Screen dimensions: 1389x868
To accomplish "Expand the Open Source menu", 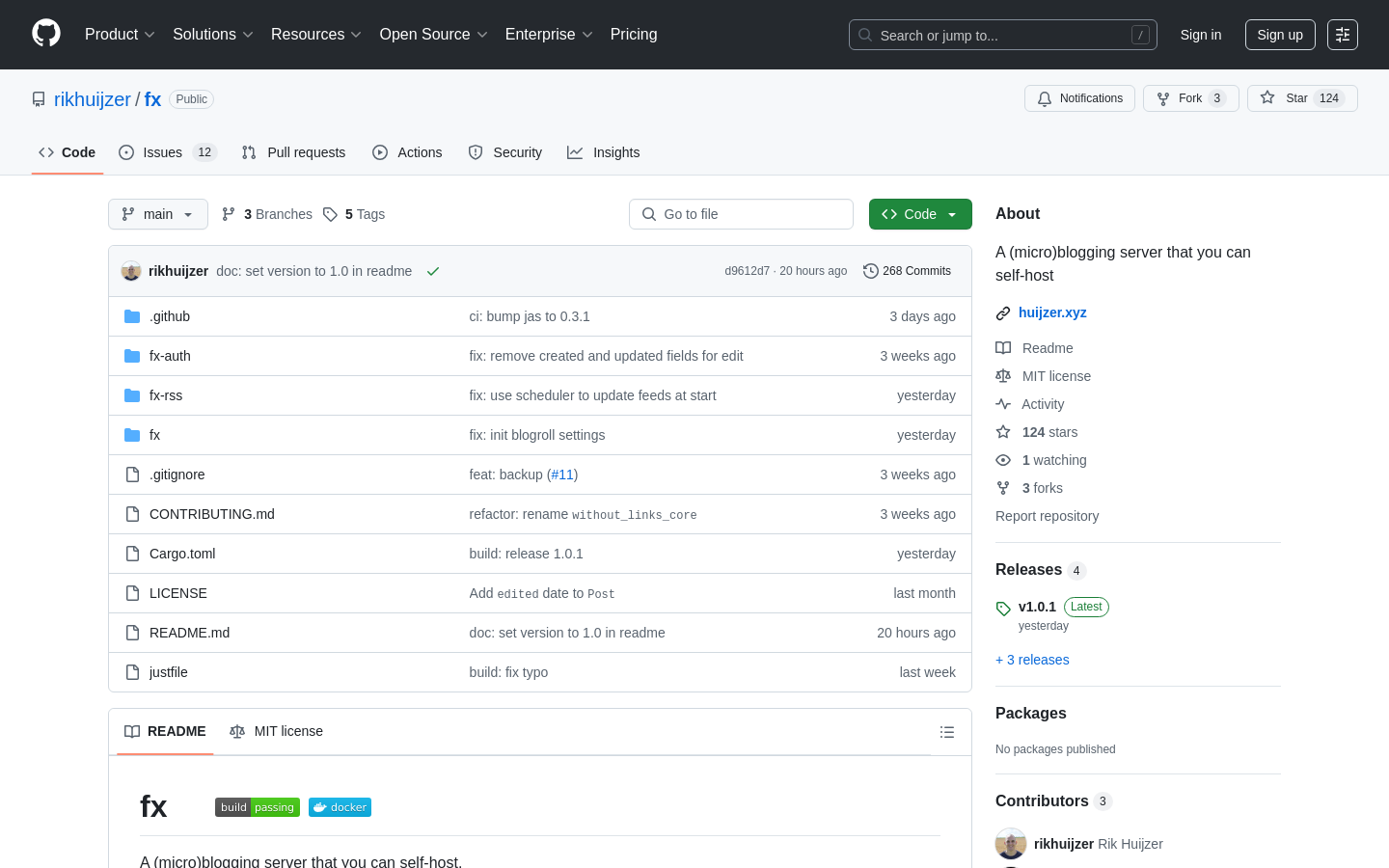I will click(x=434, y=35).
